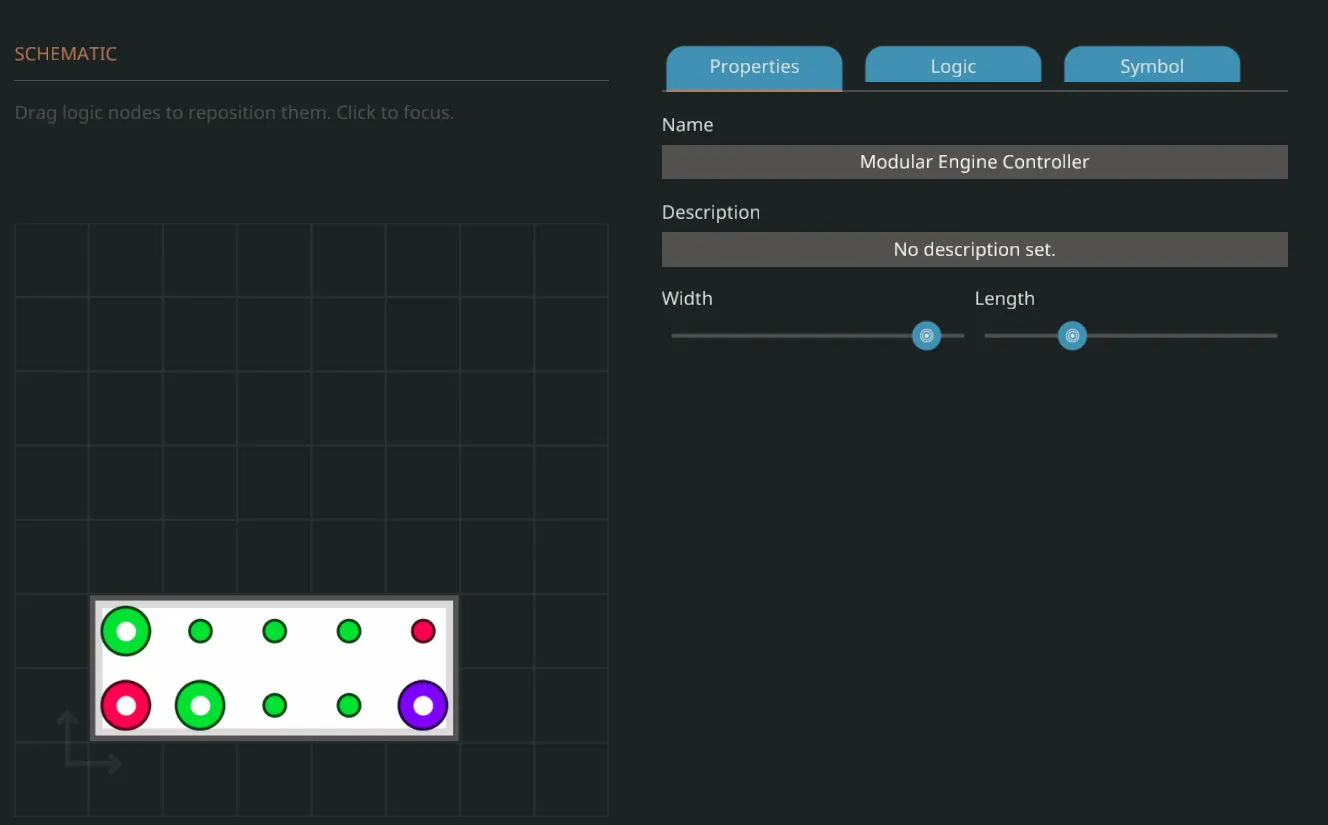Focus small green node right of top large green node
Viewport: 1328px width, 825px height.
click(201, 631)
